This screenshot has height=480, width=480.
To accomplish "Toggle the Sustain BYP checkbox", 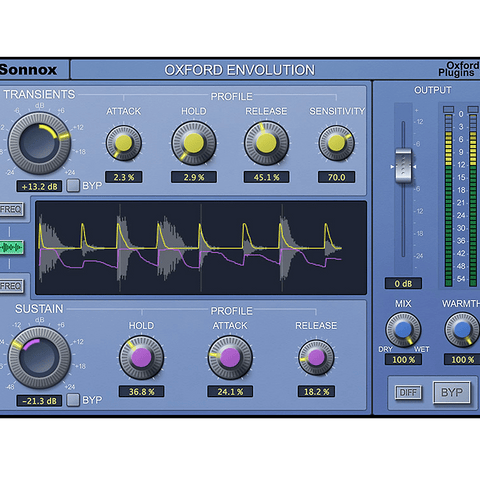I will [x=73, y=400].
